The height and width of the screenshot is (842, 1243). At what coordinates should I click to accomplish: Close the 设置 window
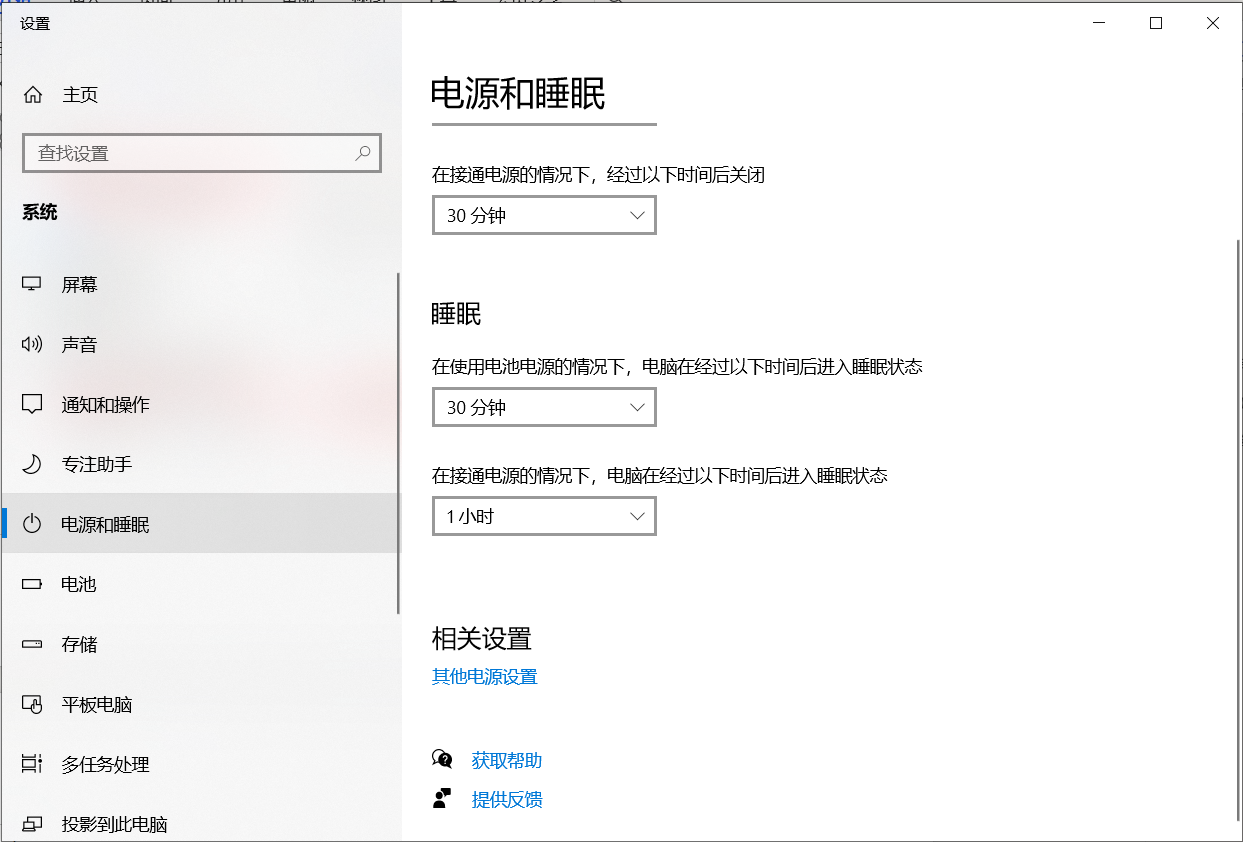(1213, 23)
